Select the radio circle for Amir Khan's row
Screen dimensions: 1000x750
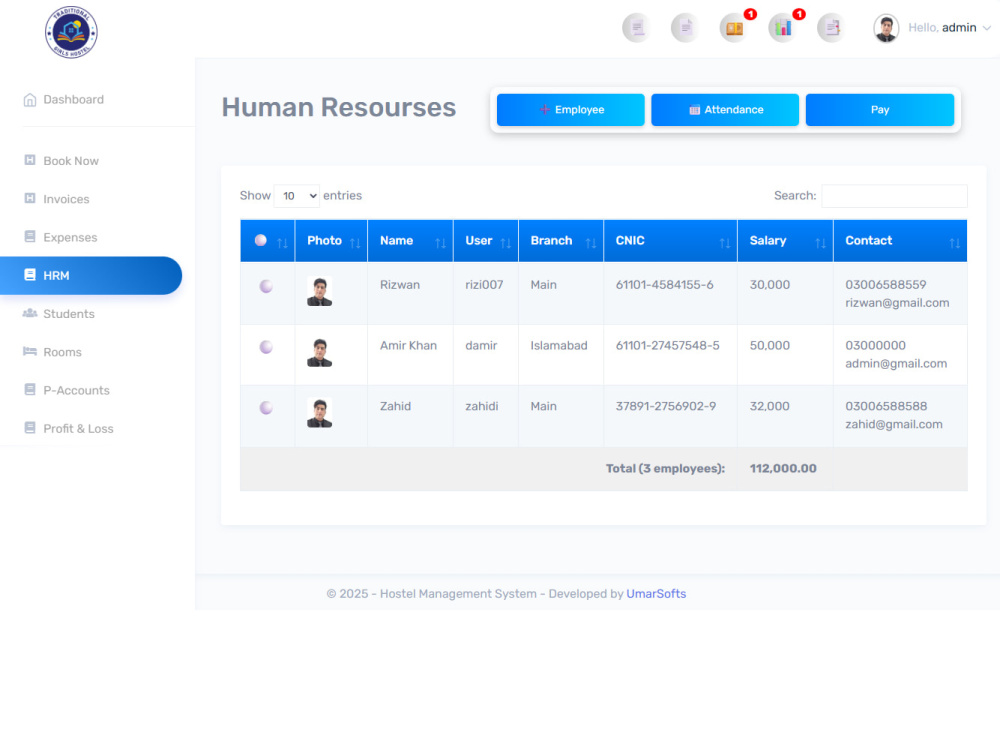[266, 347]
